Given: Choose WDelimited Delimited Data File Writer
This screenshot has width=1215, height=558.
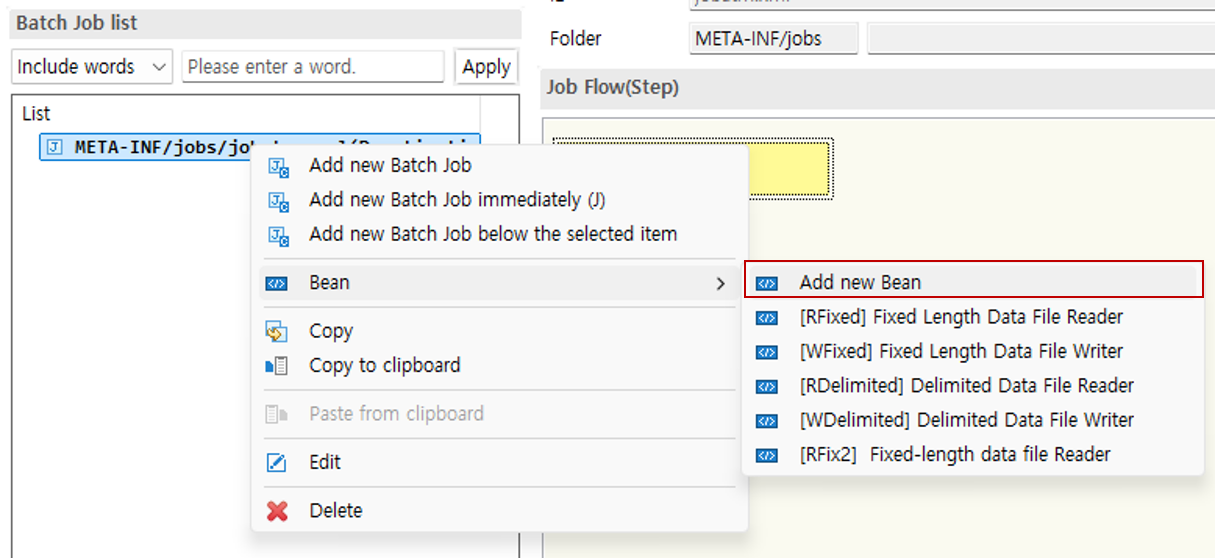Looking at the screenshot, I should coord(966,420).
